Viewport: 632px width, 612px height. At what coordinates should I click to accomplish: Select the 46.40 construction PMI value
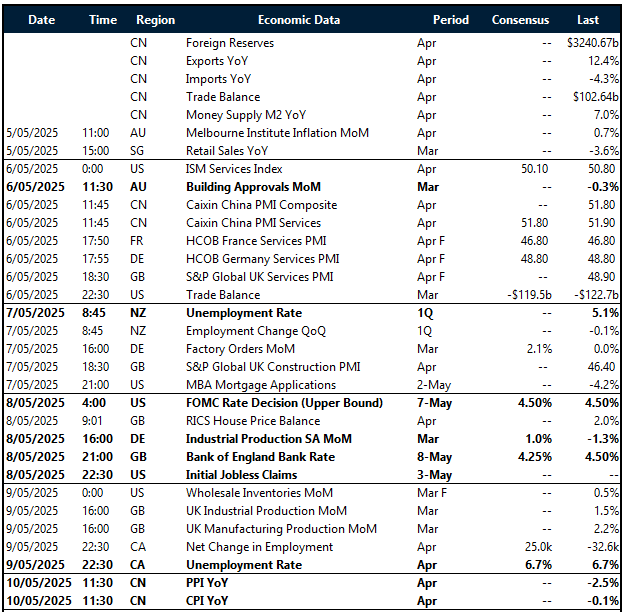(601, 367)
